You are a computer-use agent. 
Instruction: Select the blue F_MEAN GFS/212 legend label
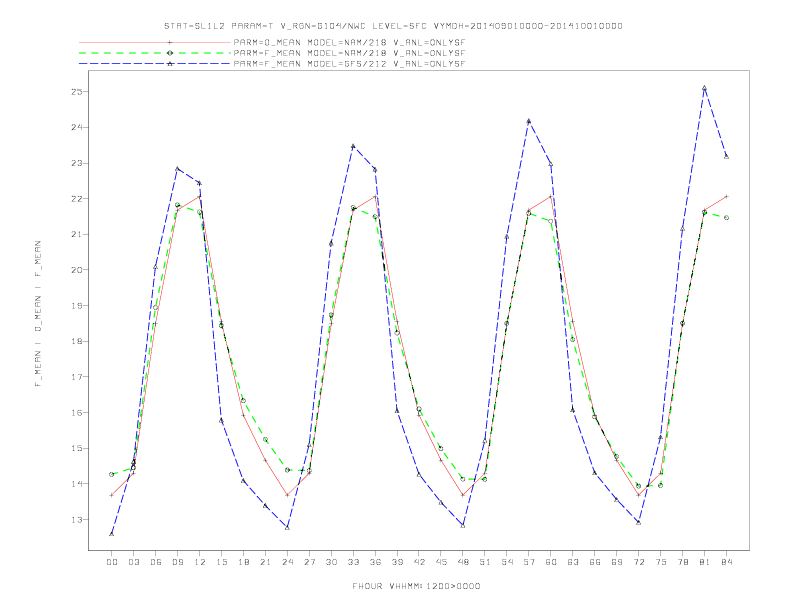(349, 64)
